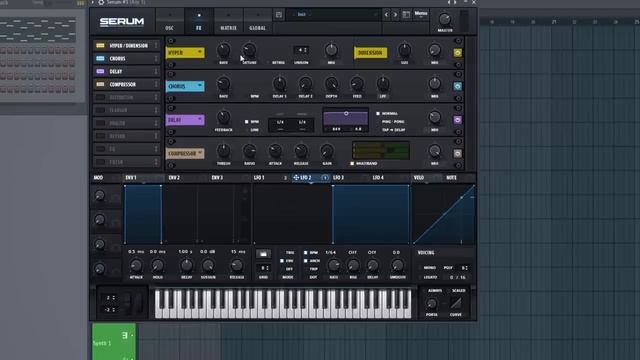Select the ENV 2 tab
The width and height of the screenshot is (640, 360).
click(x=174, y=178)
